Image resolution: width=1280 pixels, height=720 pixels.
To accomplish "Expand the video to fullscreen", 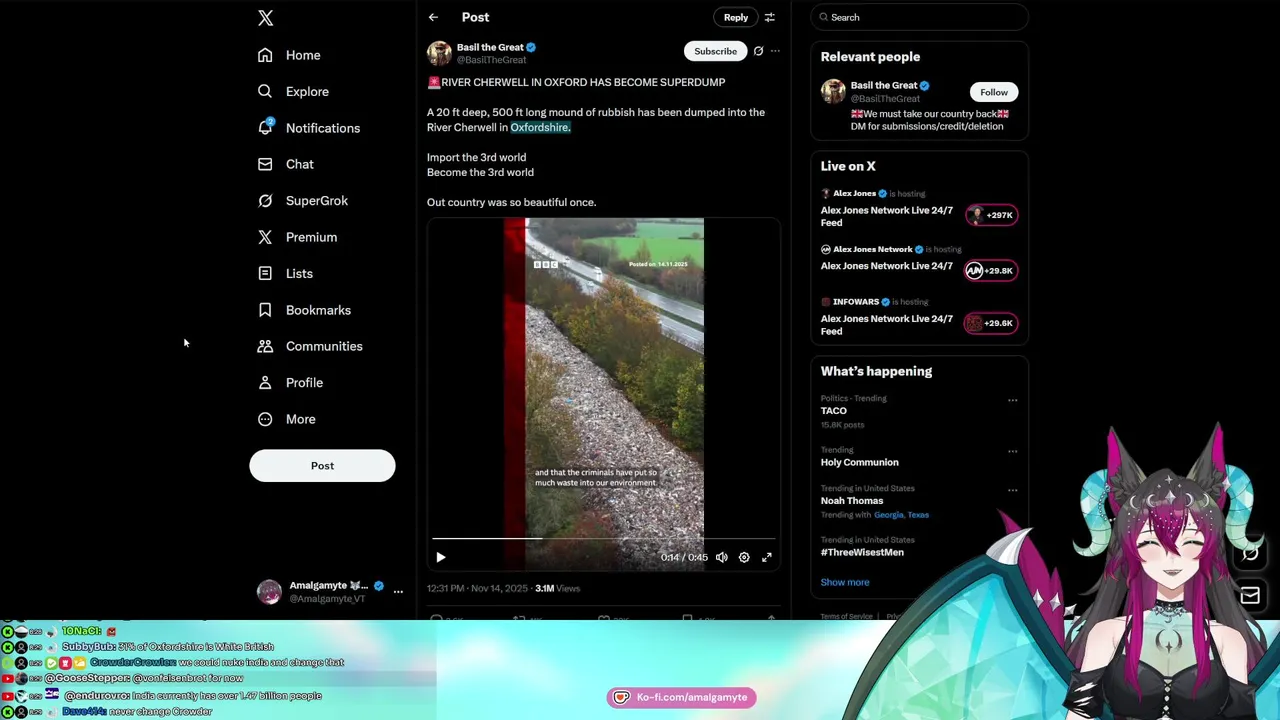I will [x=767, y=557].
